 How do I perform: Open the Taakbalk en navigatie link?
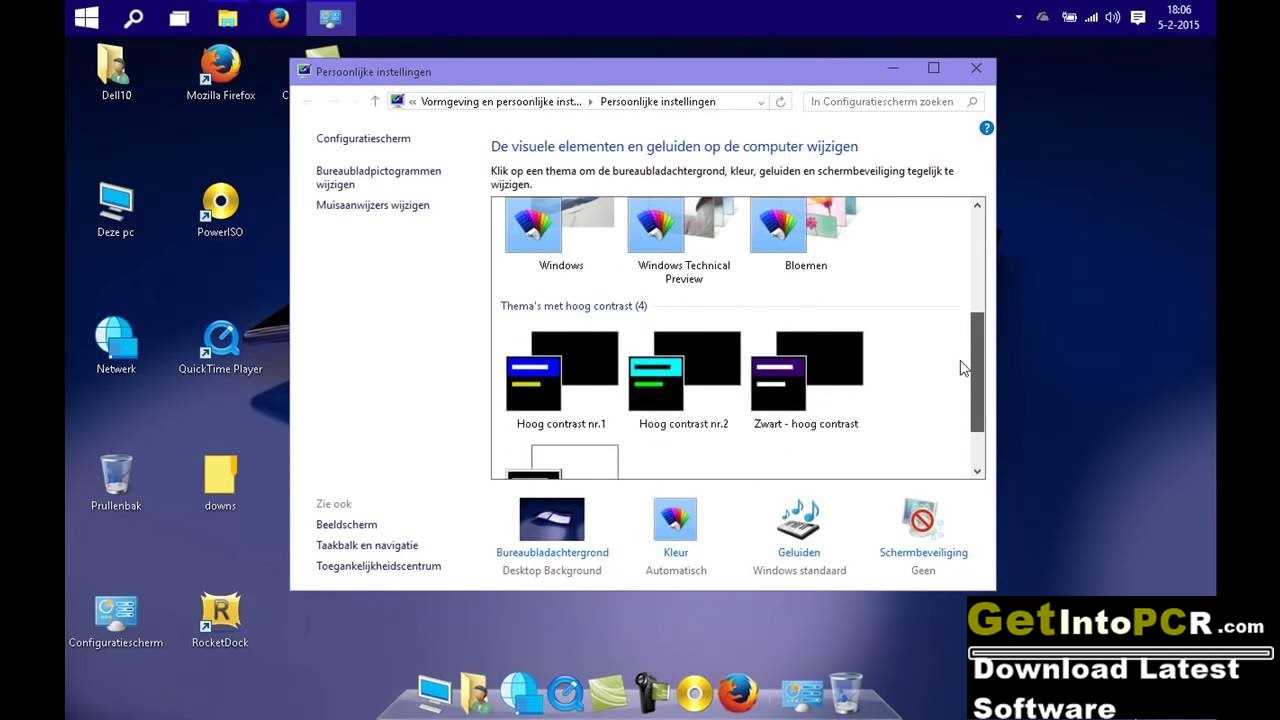click(x=367, y=546)
